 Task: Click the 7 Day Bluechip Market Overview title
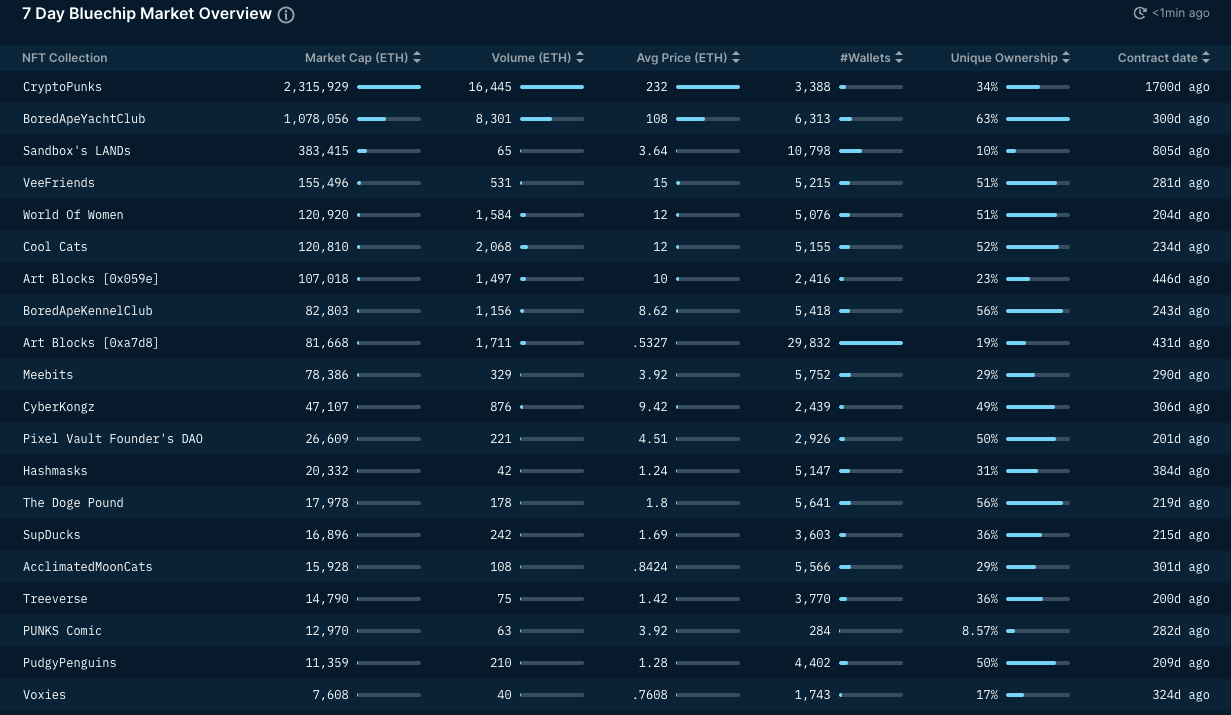(x=147, y=14)
